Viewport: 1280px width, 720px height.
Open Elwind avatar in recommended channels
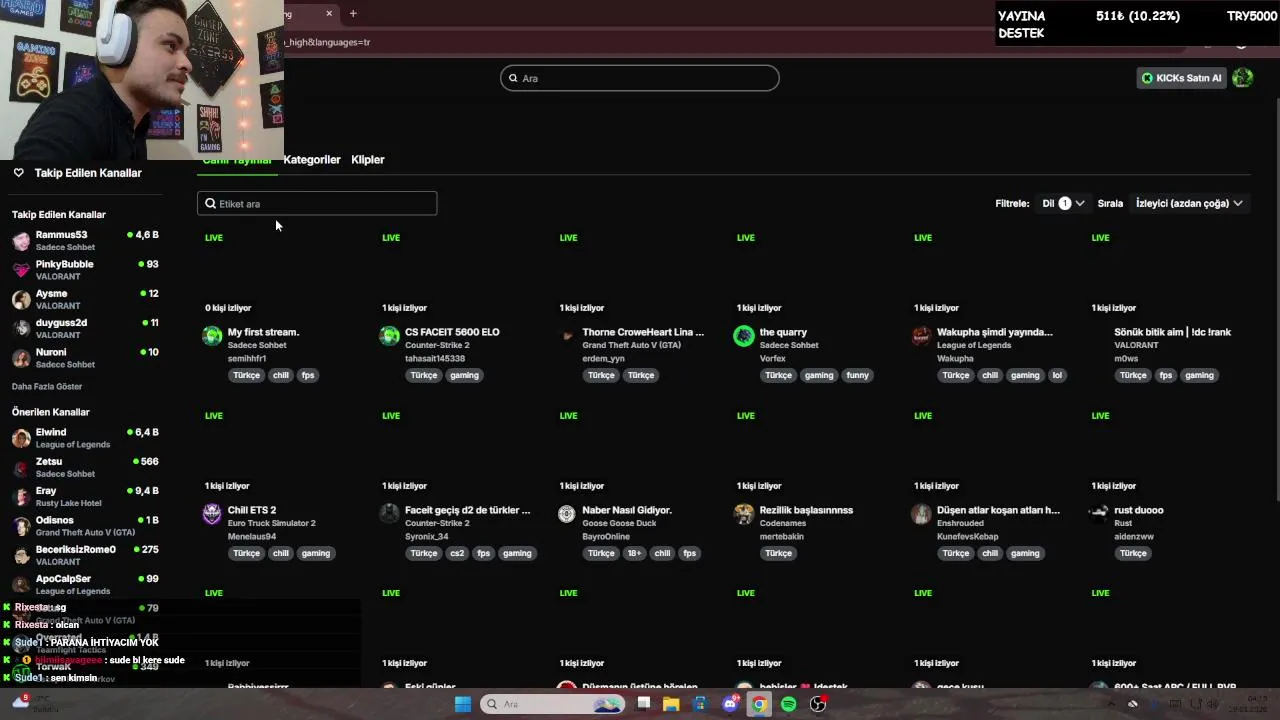(21, 438)
